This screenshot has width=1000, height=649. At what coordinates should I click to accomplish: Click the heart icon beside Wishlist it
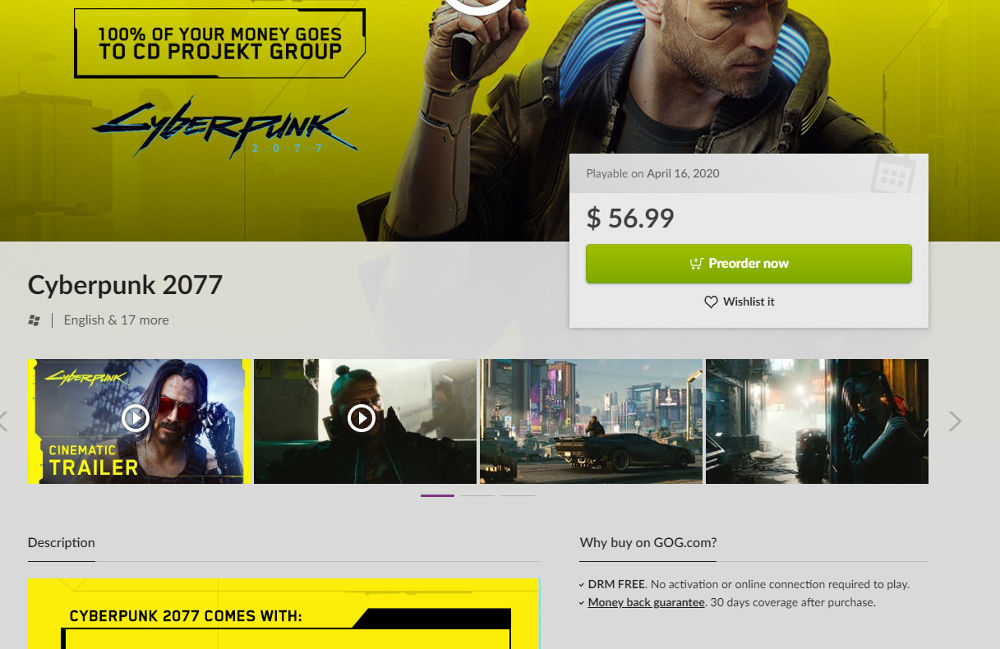[711, 302]
